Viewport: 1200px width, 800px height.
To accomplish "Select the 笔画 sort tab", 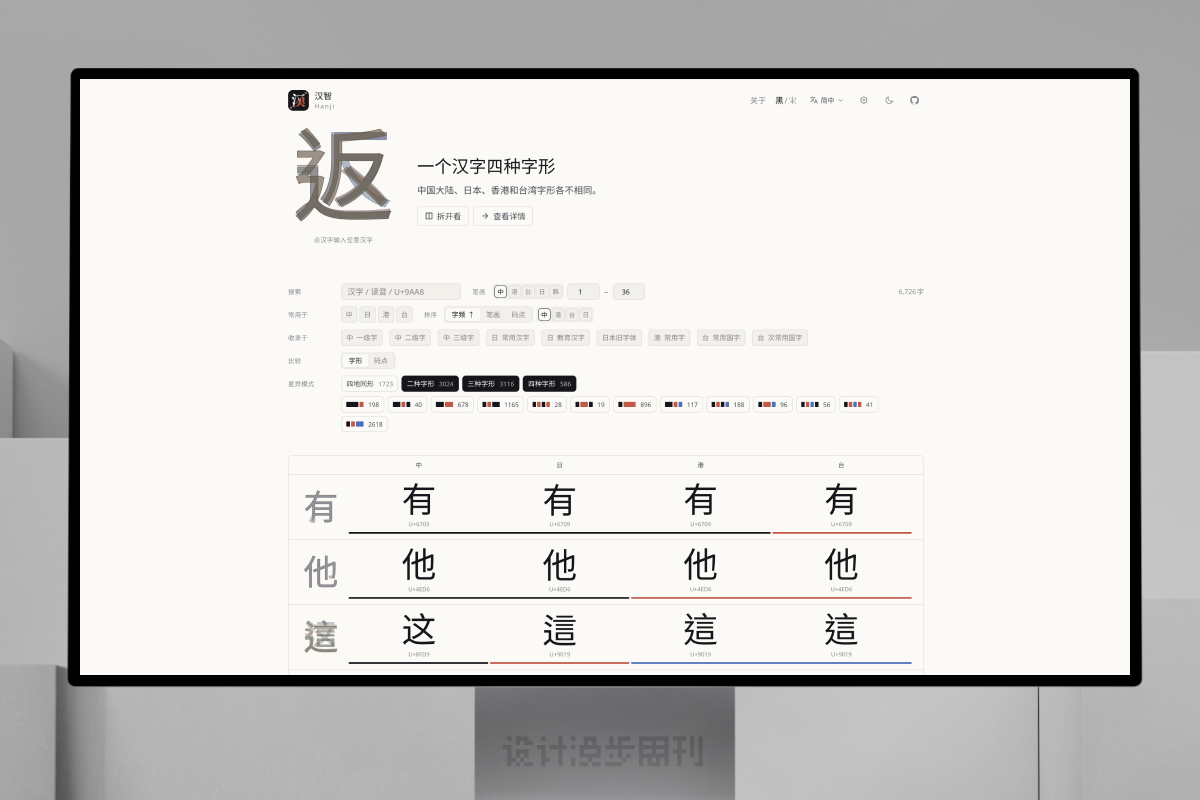I will pos(493,315).
